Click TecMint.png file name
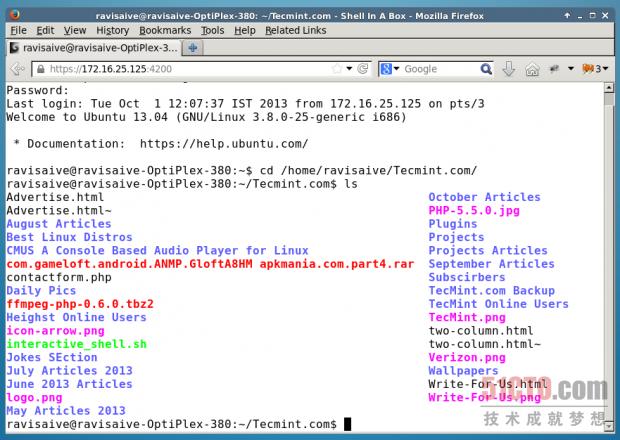 467,317
